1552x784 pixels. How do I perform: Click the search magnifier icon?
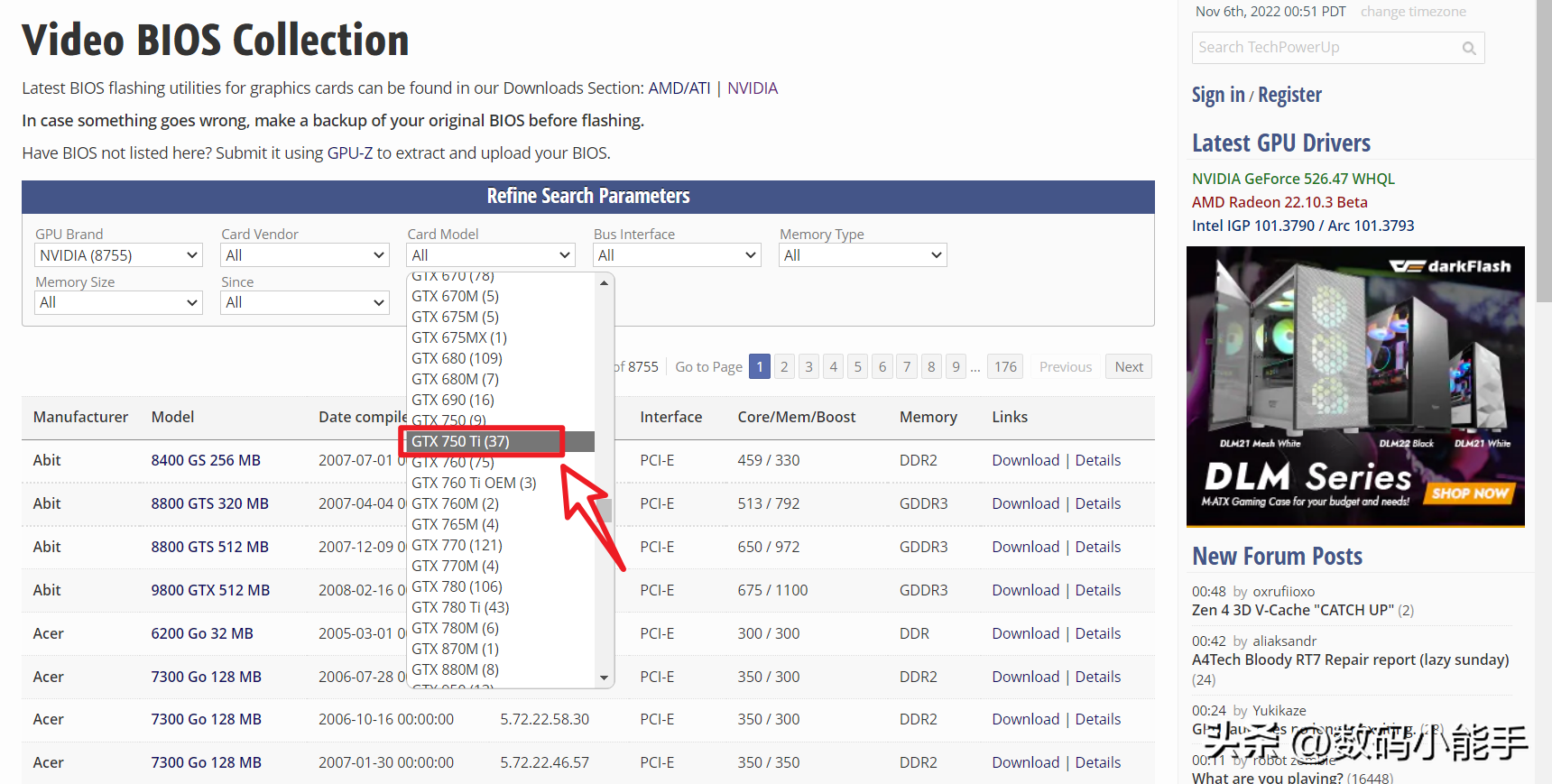(1468, 49)
